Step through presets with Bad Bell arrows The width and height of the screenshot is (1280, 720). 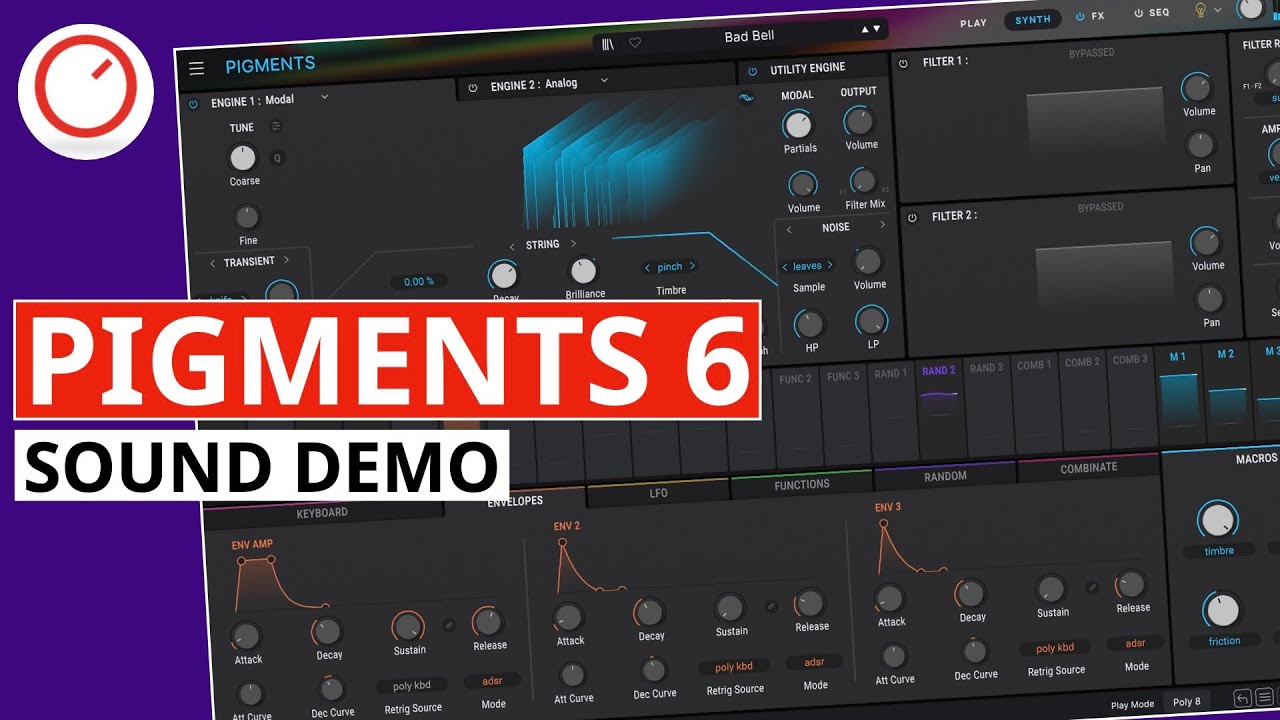tap(871, 29)
